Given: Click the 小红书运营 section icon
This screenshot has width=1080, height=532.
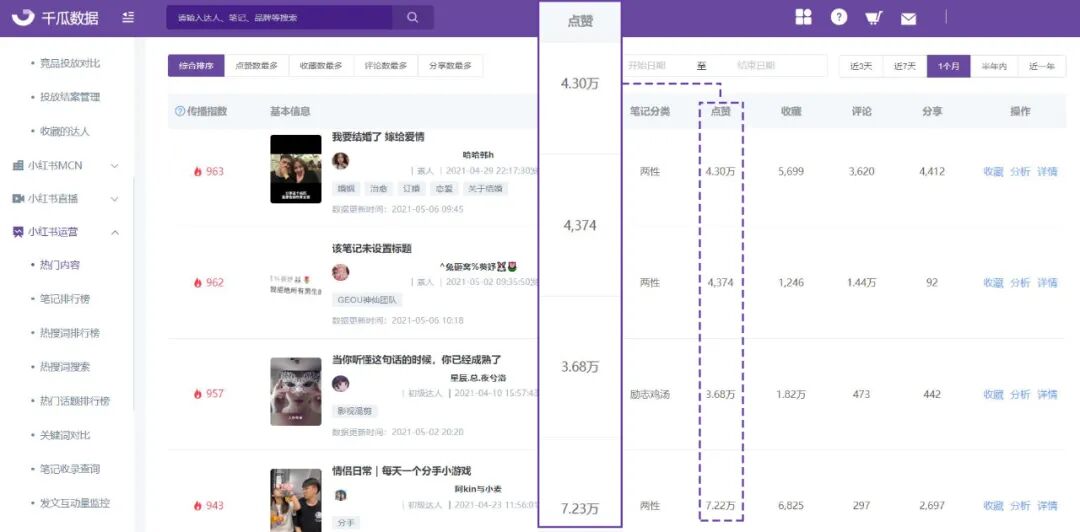Looking at the screenshot, I should pos(19,232).
